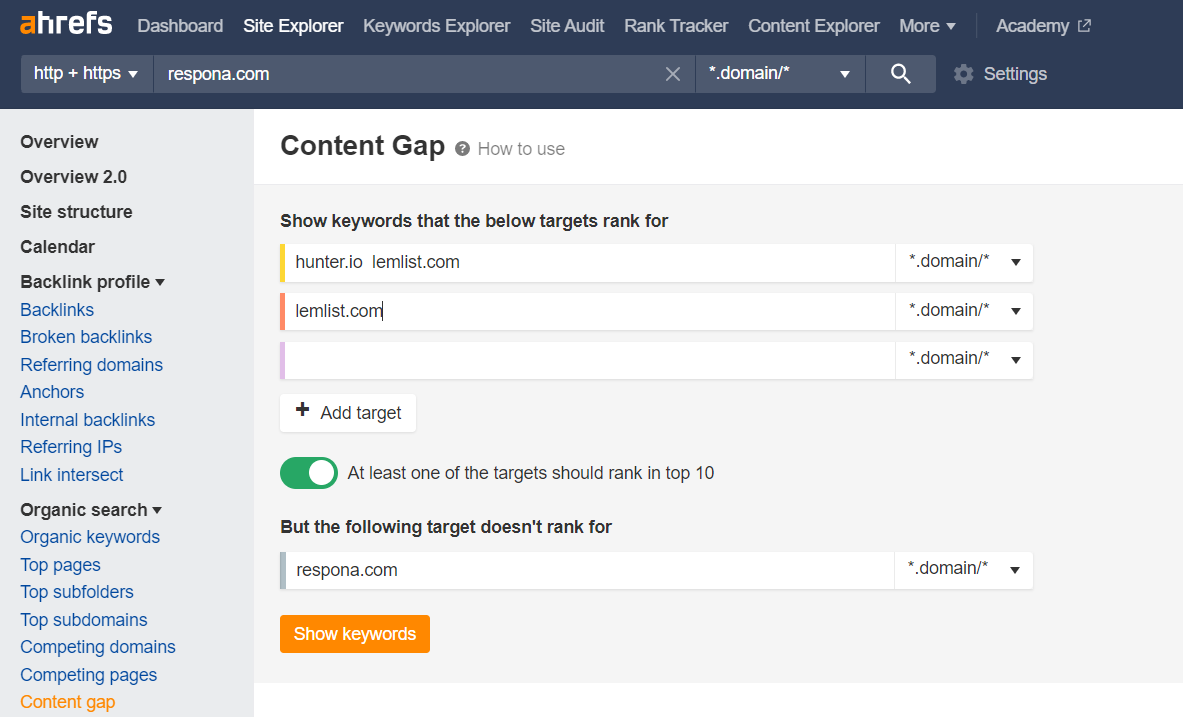Open Site structure in sidebar
This screenshot has width=1183, height=717.
point(76,212)
